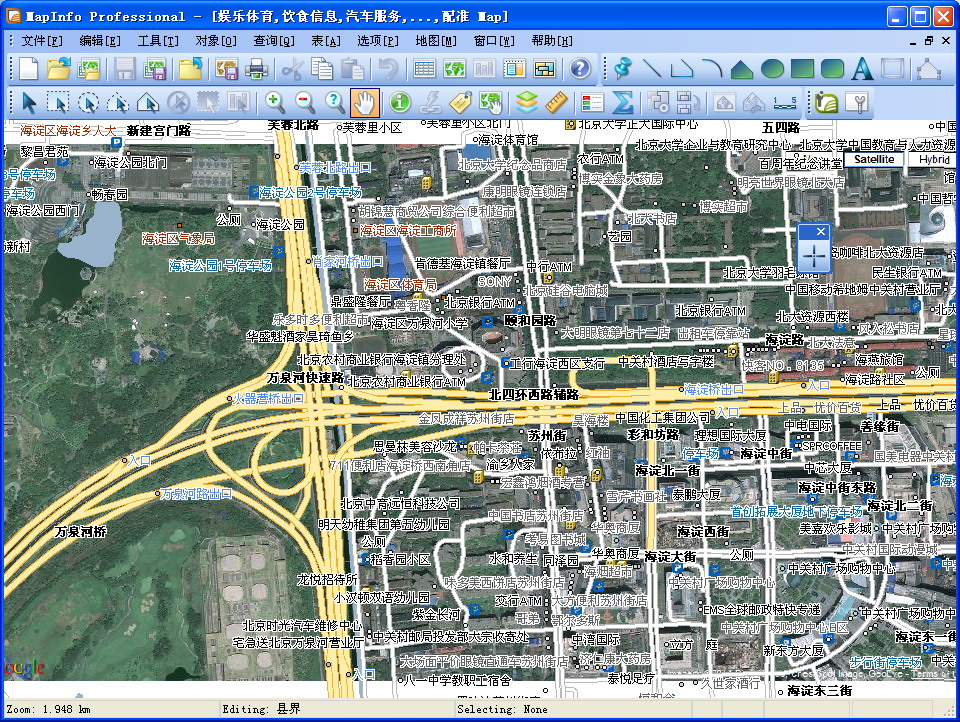The width and height of the screenshot is (960, 722).
Task: Open the 窗口[W] menu
Action: click(x=494, y=41)
